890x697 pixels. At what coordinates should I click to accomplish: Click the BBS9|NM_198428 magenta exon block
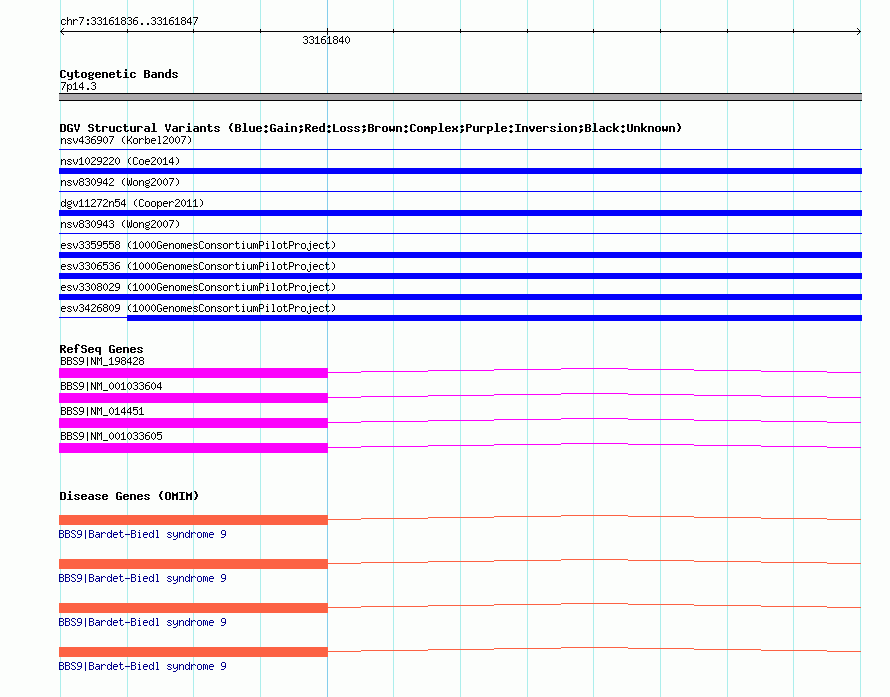coord(194,373)
